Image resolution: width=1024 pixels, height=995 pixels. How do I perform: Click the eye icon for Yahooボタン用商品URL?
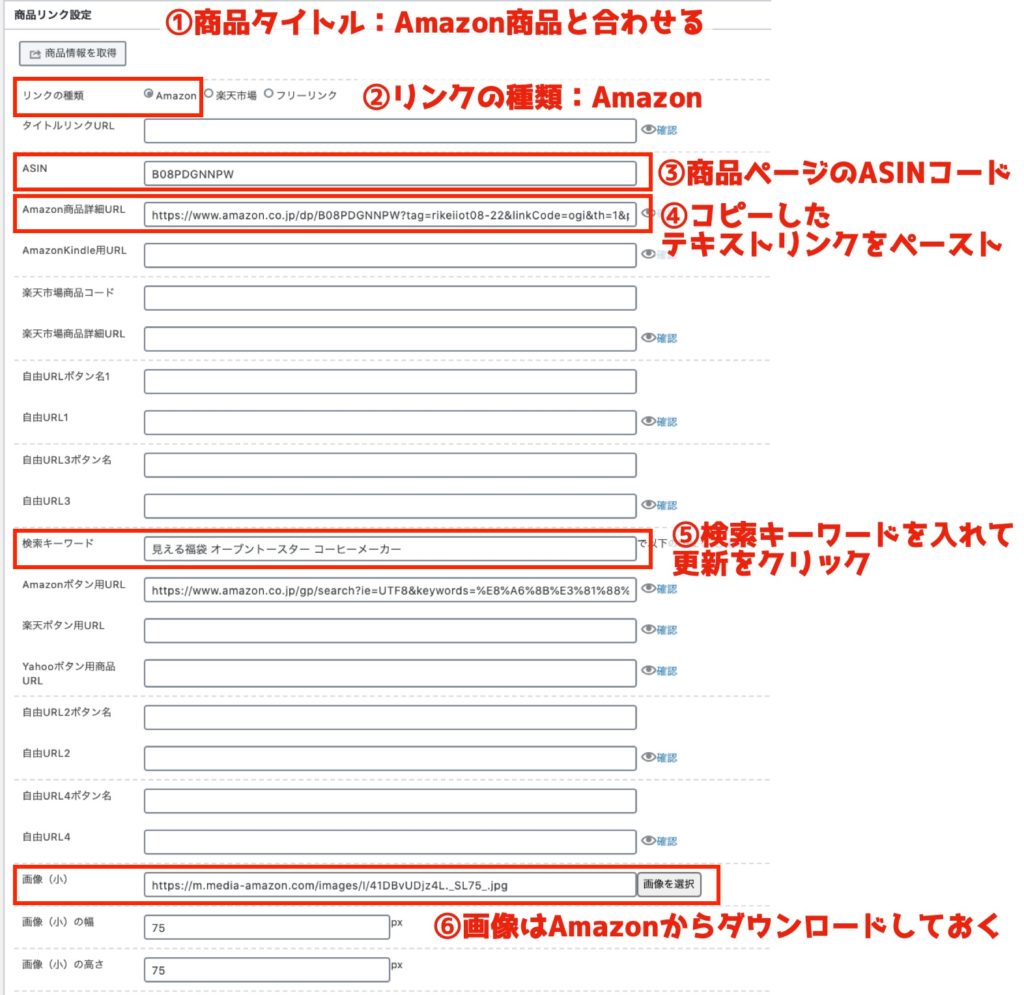click(648, 672)
